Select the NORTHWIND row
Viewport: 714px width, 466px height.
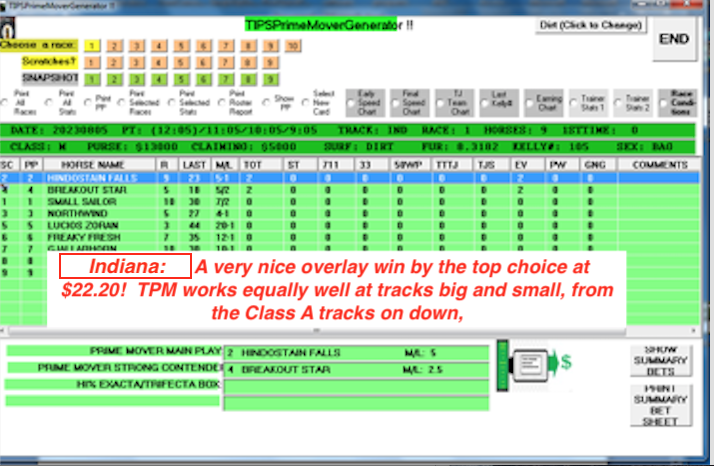pos(350,214)
